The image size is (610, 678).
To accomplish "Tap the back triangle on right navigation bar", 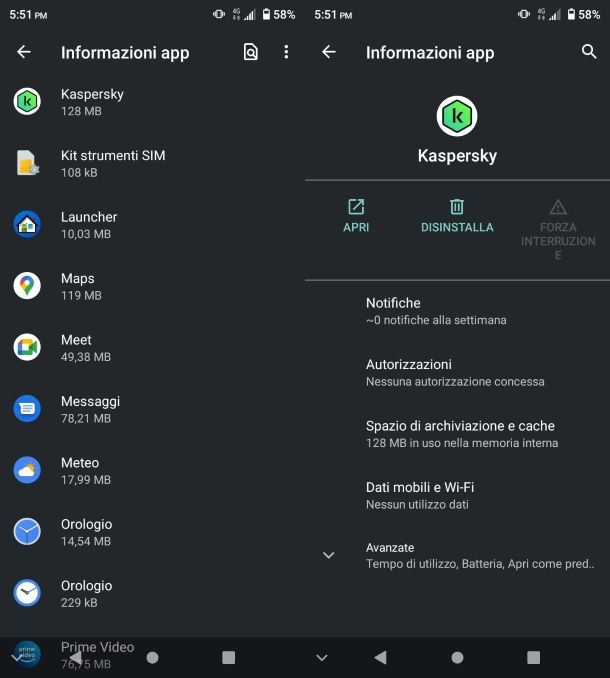I will 380,658.
